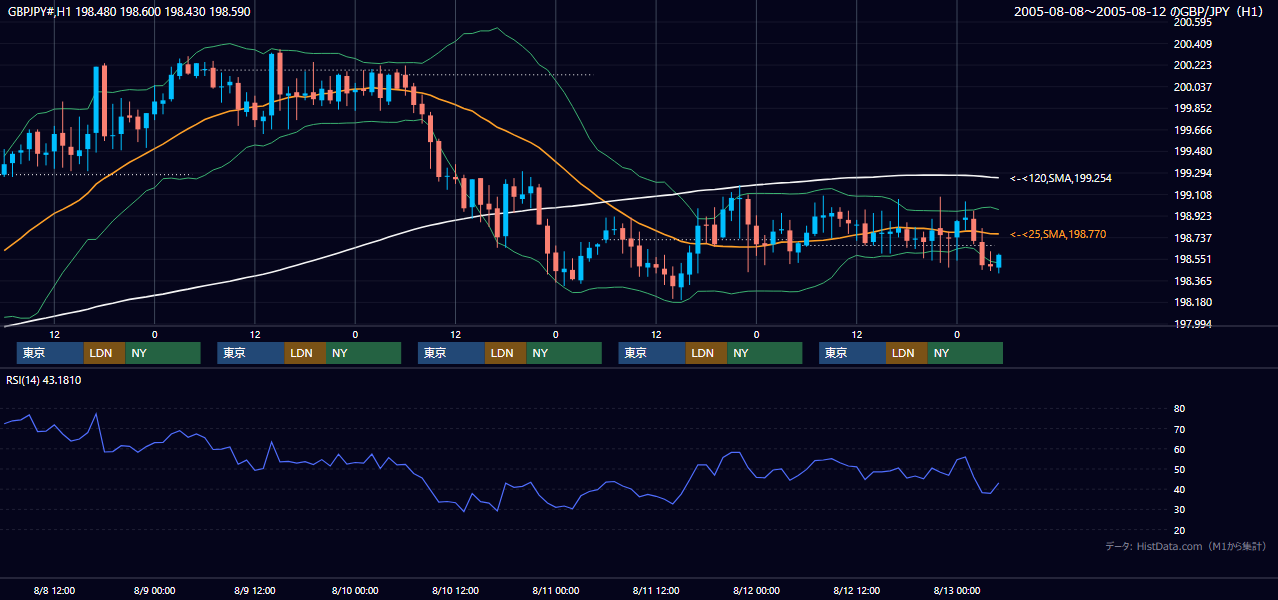Click RSI axis level 20

(1179, 530)
